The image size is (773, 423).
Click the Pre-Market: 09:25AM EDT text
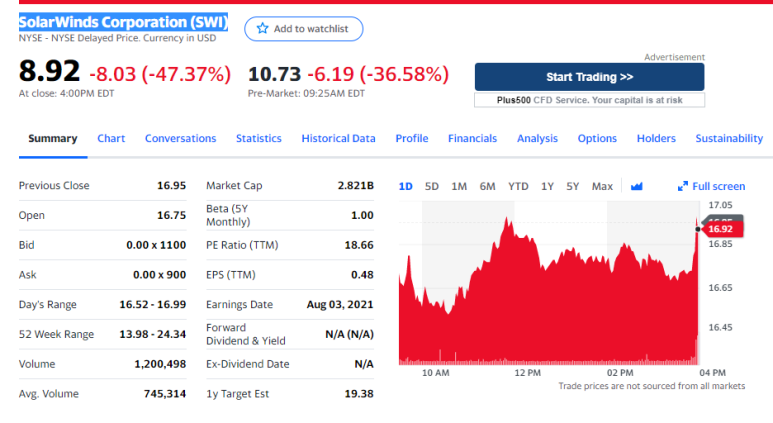[x=306, y=93]
